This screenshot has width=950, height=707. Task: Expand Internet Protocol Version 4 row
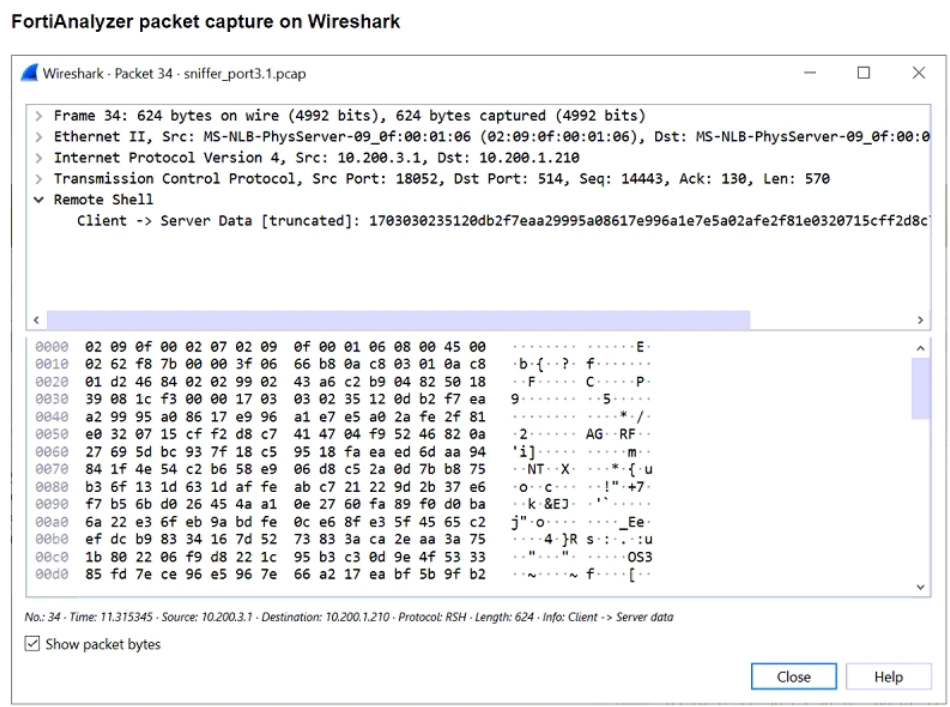click(x=38, y=158)
